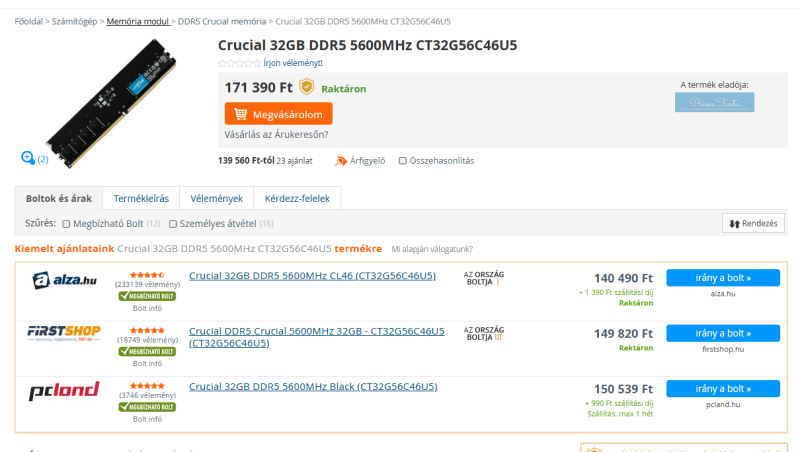Click the (3746 vélemény) reviews count

point(147,395)
